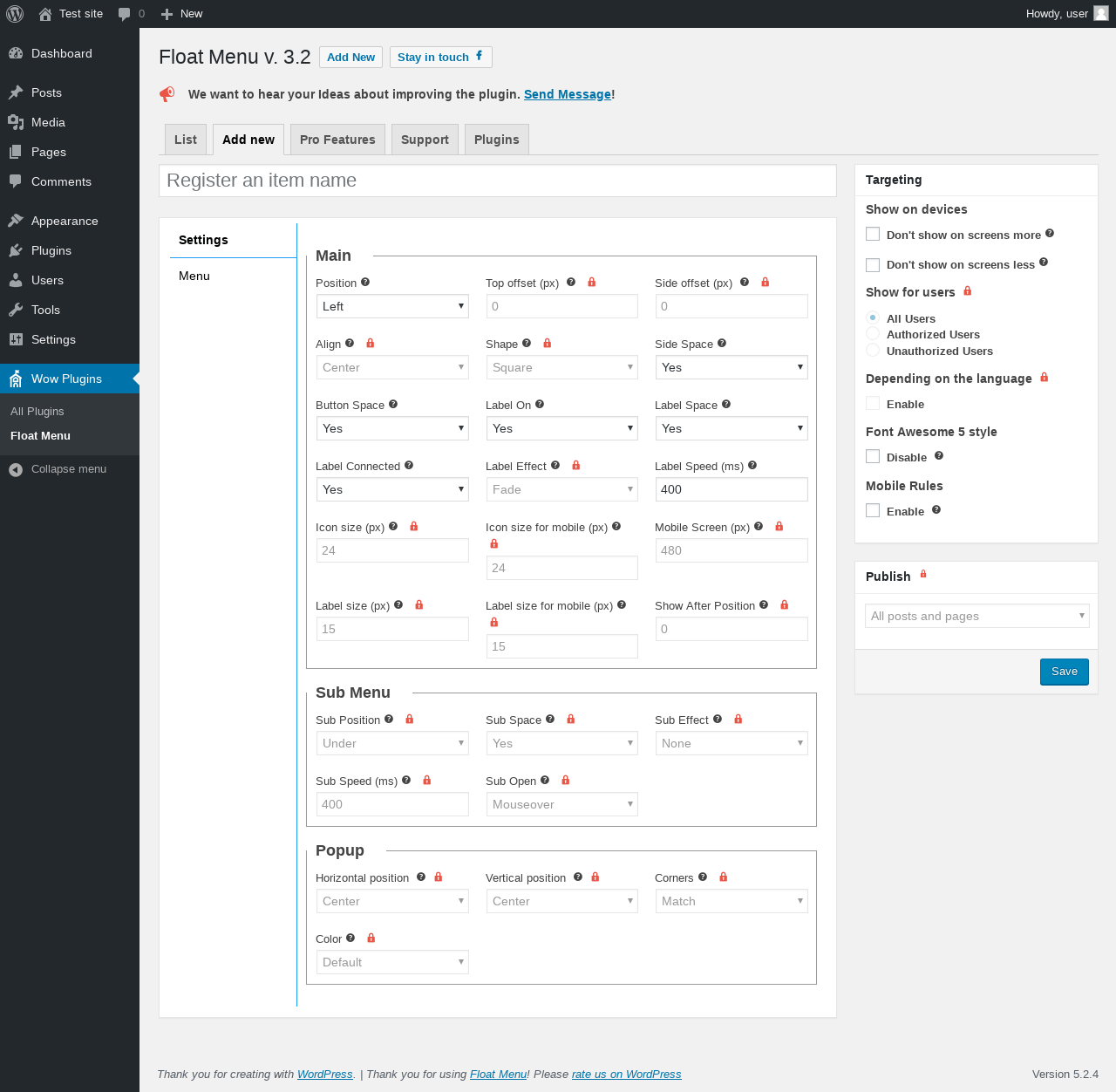This screenshot has height=1092, width=1116.
Task: Click help icon after Don't show on screens more
Action: tap(1050, 233)
